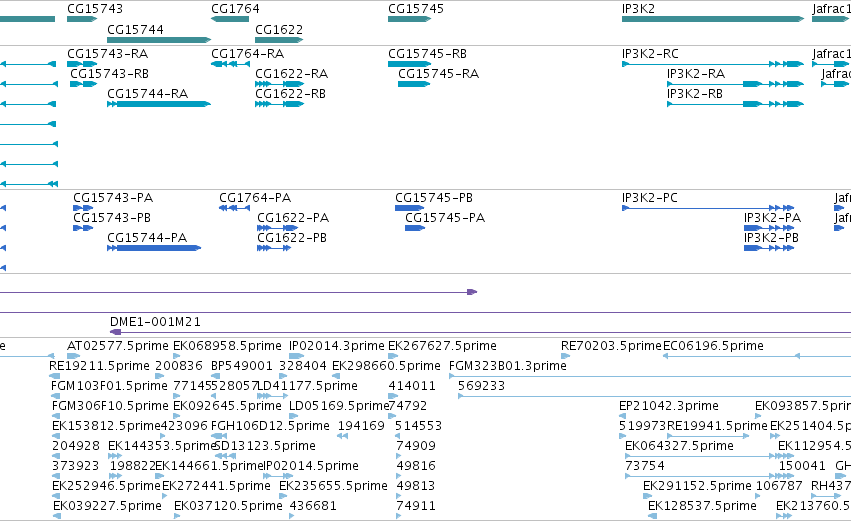The width and height of the screenshot is (851, 521).
Task: Click the DME1-001M21 BAC label
Action: pos(155,322)
